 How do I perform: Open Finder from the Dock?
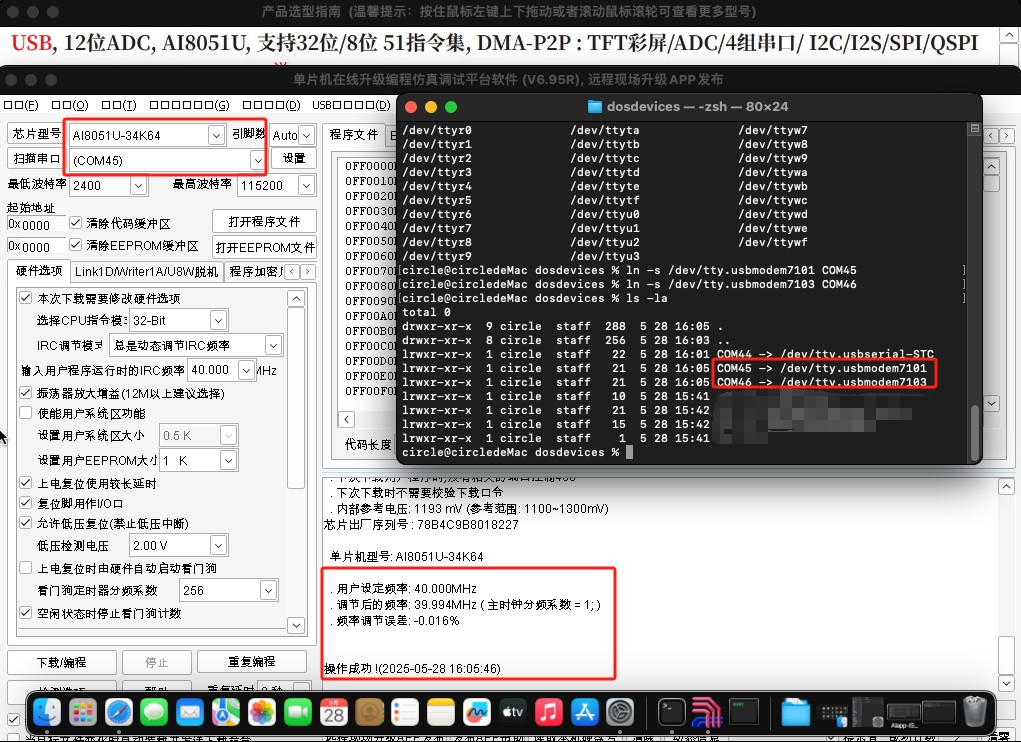[47, 712]
